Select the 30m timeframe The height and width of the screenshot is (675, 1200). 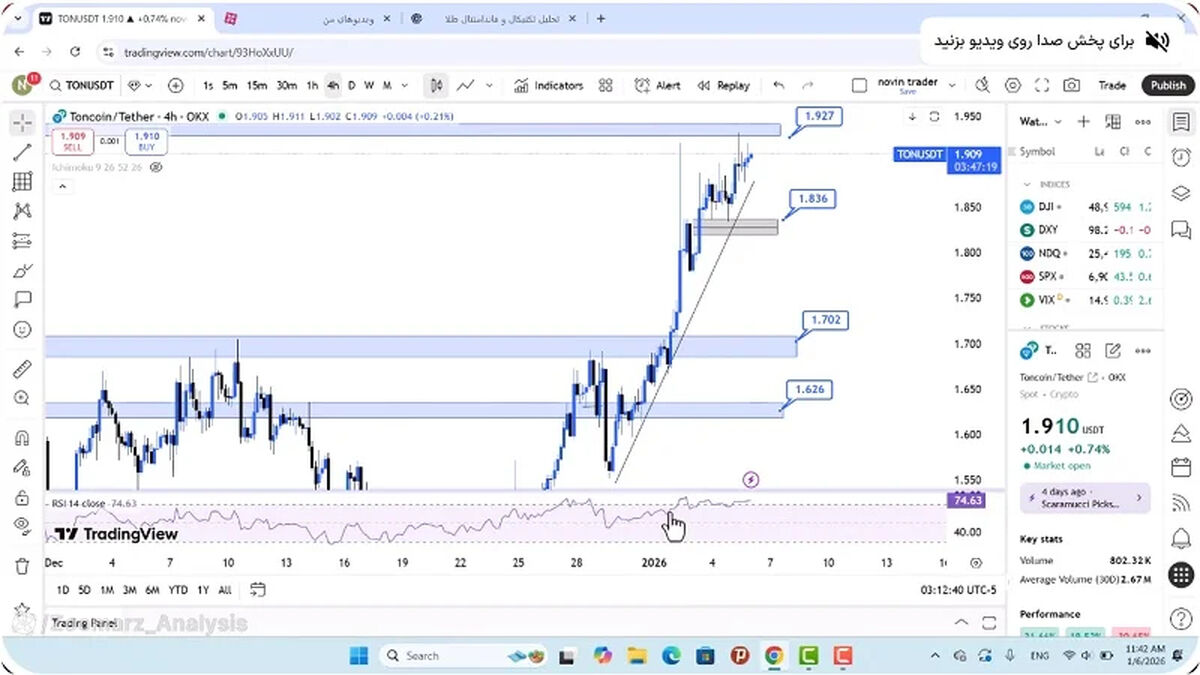click(287, 86)
